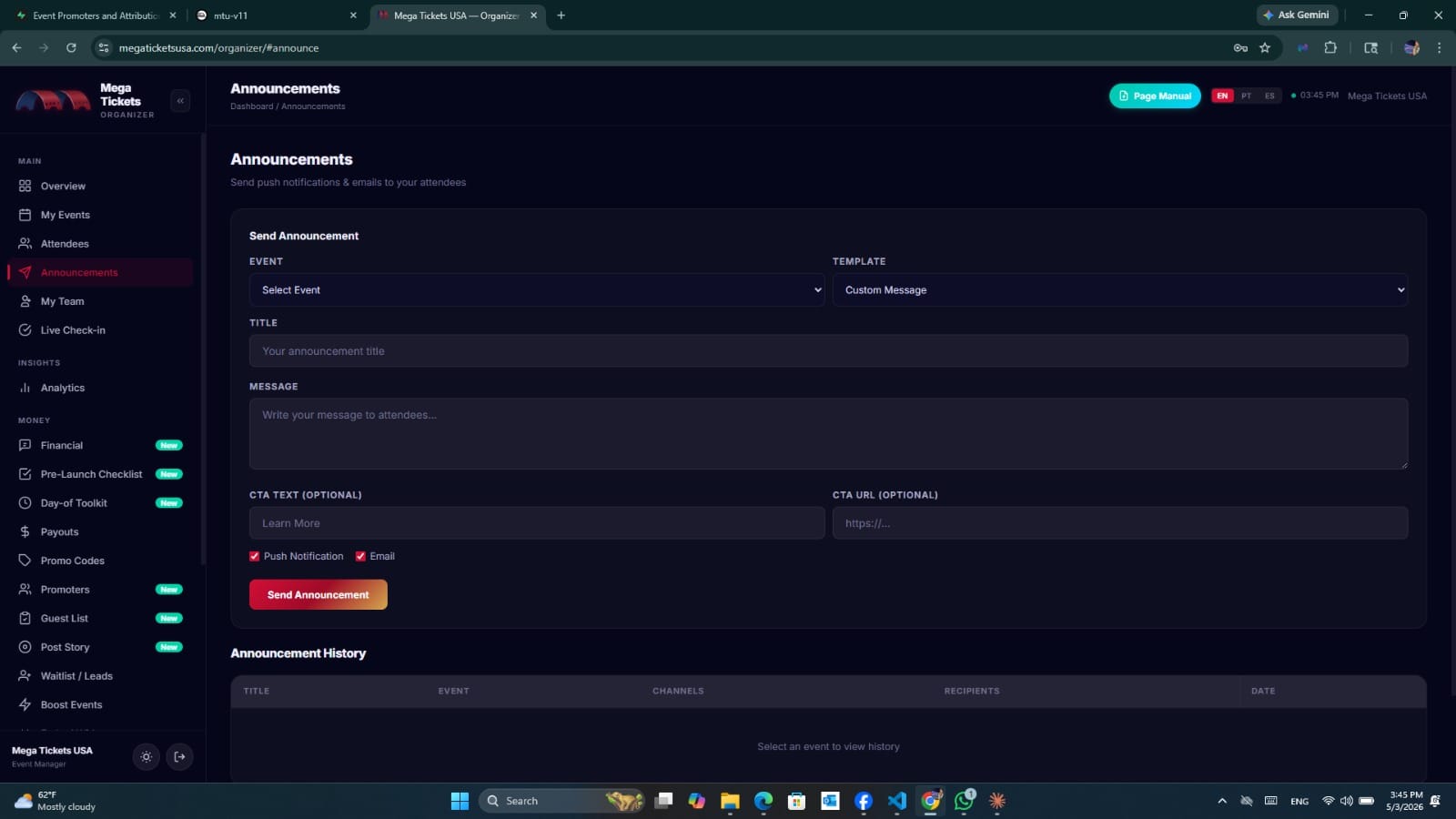Collapse the sidebar with the chevron icon

pyautogui.click(x=180, y=101)
